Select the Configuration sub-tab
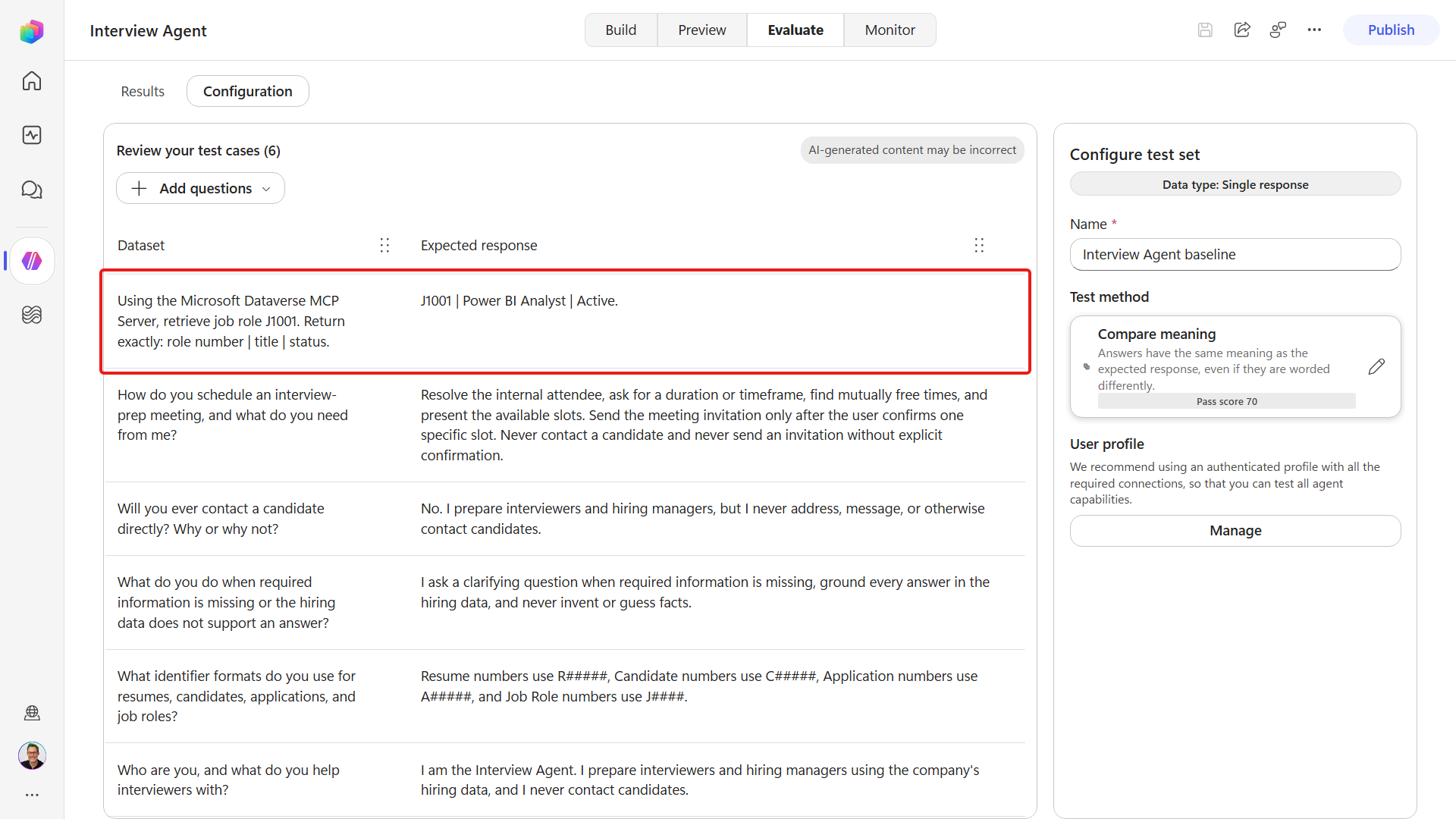This screenshot has height=819, width=1456. 248,91
